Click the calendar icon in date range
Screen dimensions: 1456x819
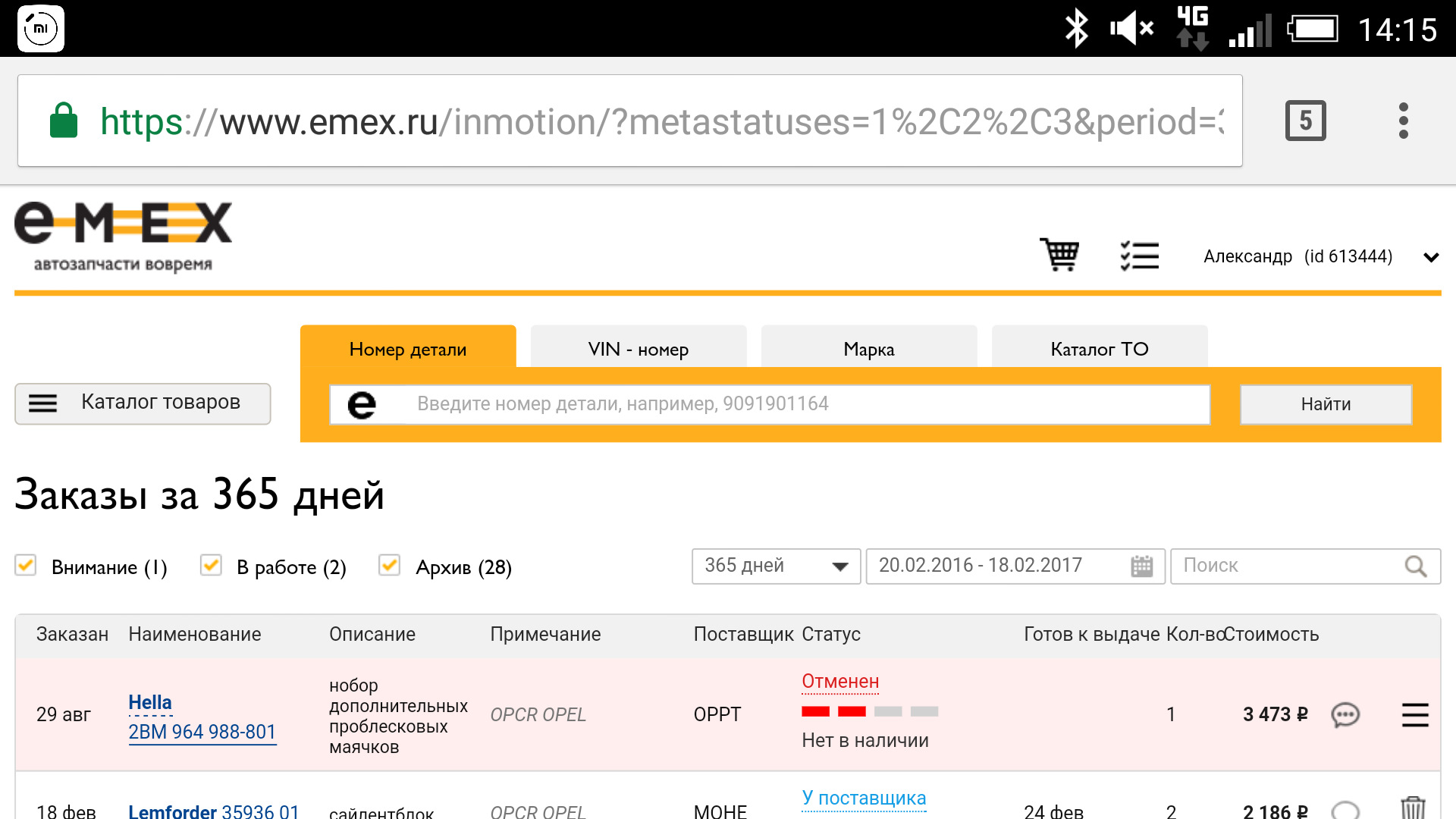tap(1141, 566)
